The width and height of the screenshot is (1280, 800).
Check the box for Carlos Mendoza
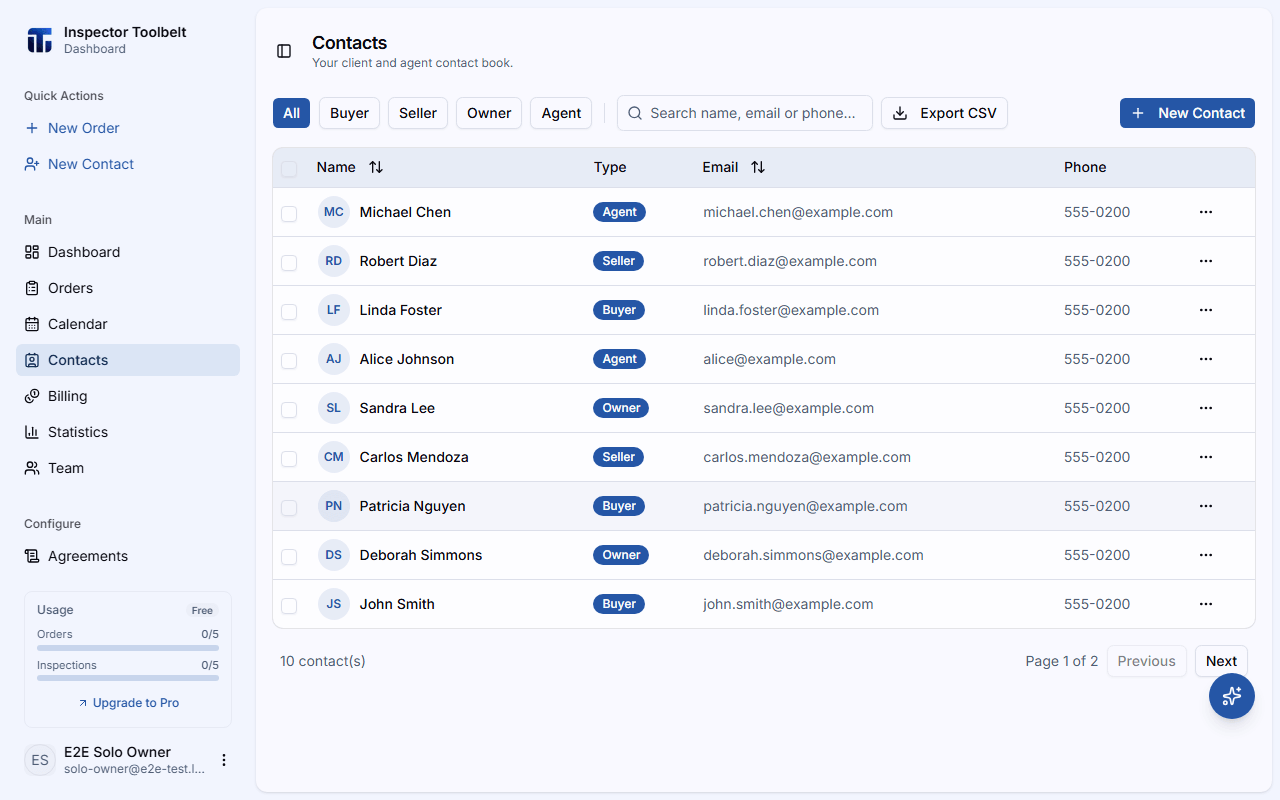coord(289,459)
